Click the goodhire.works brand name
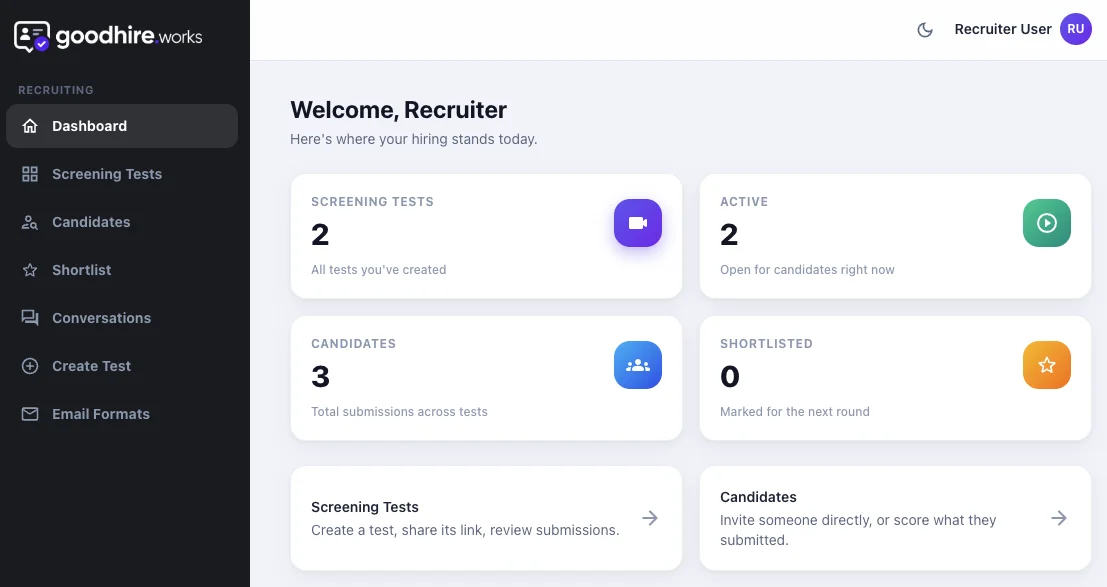 [x=129, y=36]
